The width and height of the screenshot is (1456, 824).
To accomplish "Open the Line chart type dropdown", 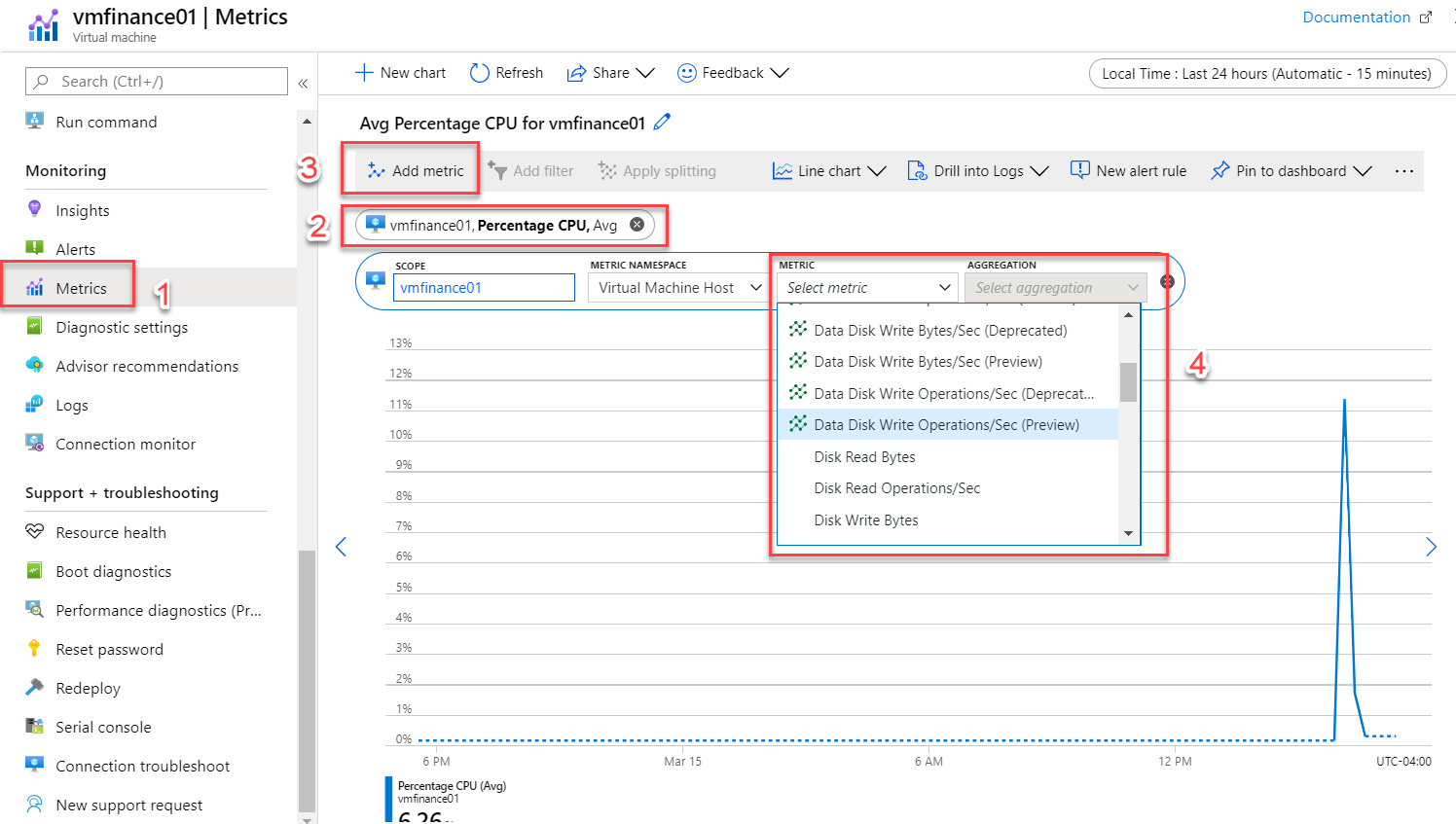I will coord(829,171).
